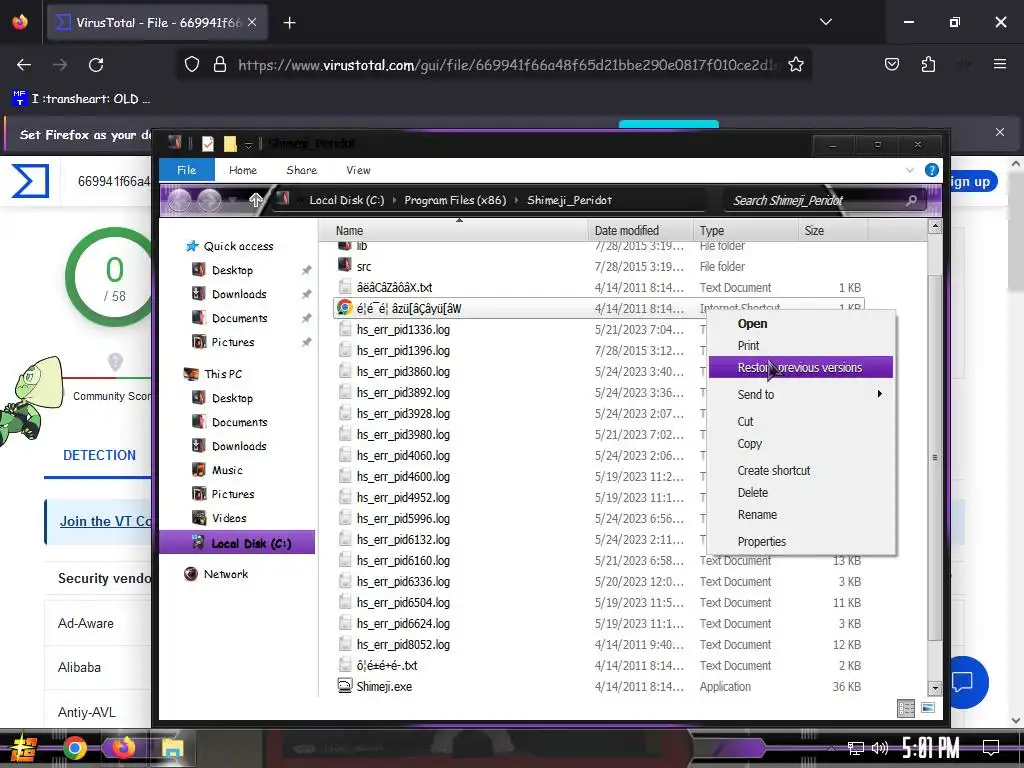Select This PC in navigation pane

[223, 374]
